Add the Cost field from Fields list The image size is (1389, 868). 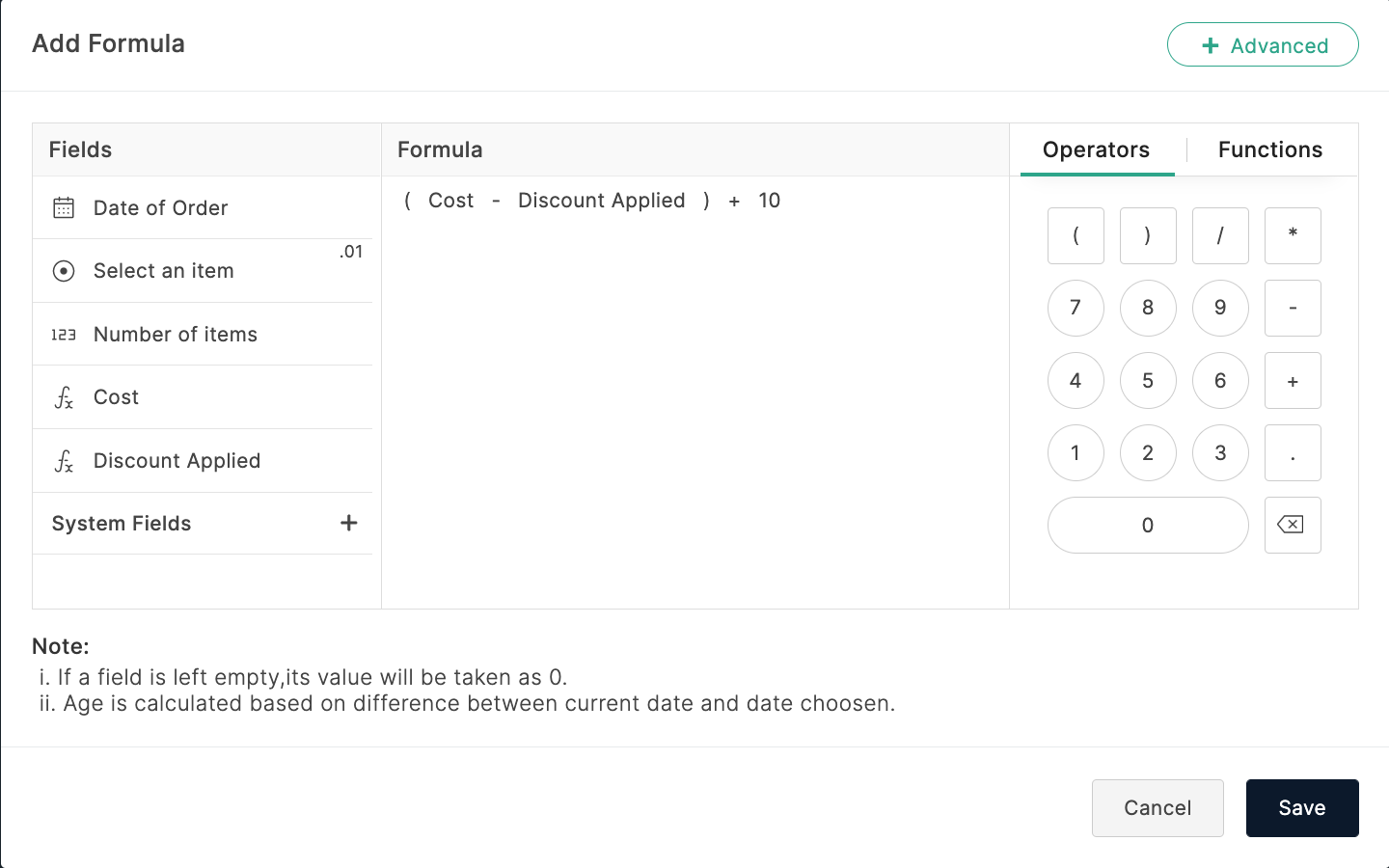tap(203, 397)
